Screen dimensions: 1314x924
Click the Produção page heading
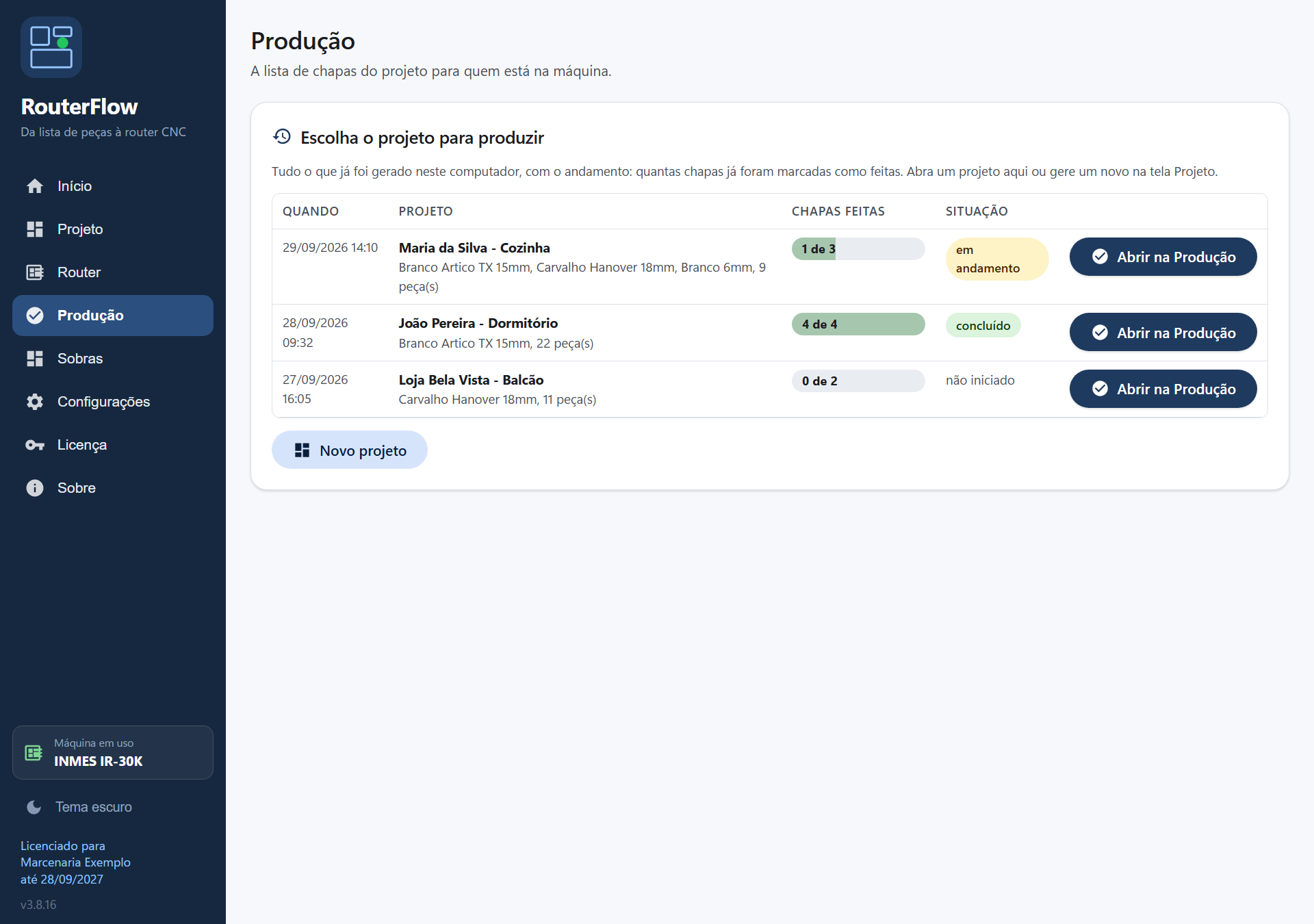click(x=302, y=41)
